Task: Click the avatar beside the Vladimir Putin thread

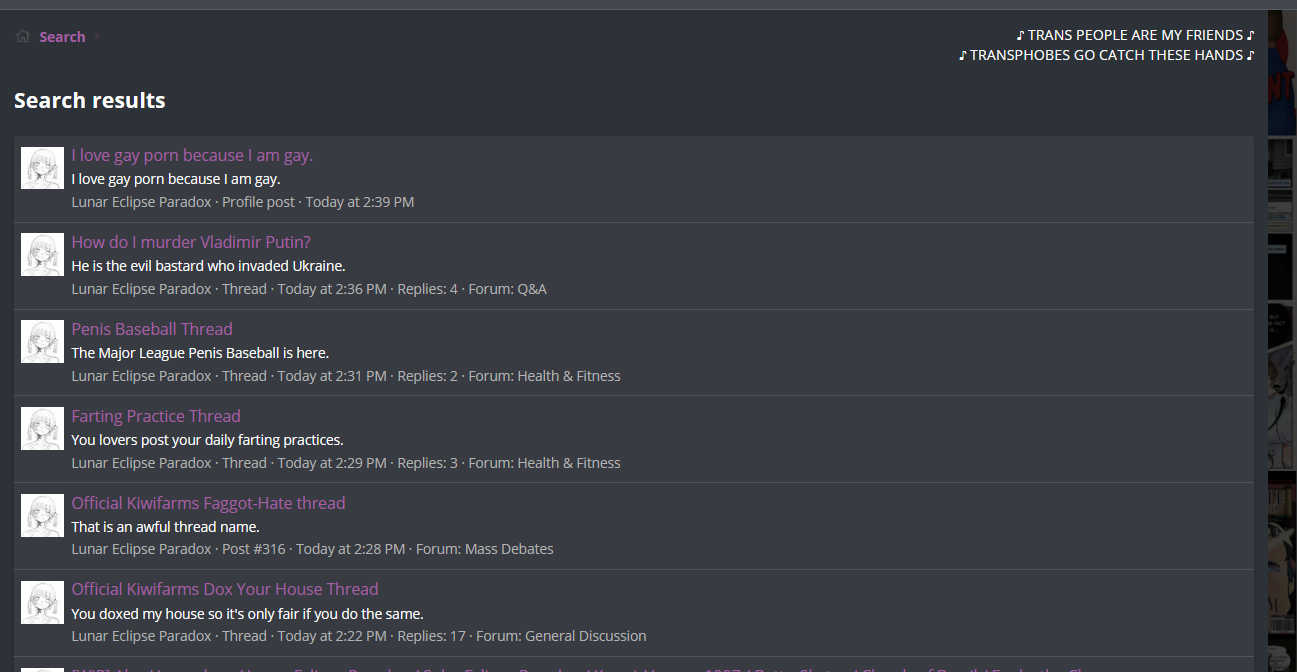Action: 43,255
